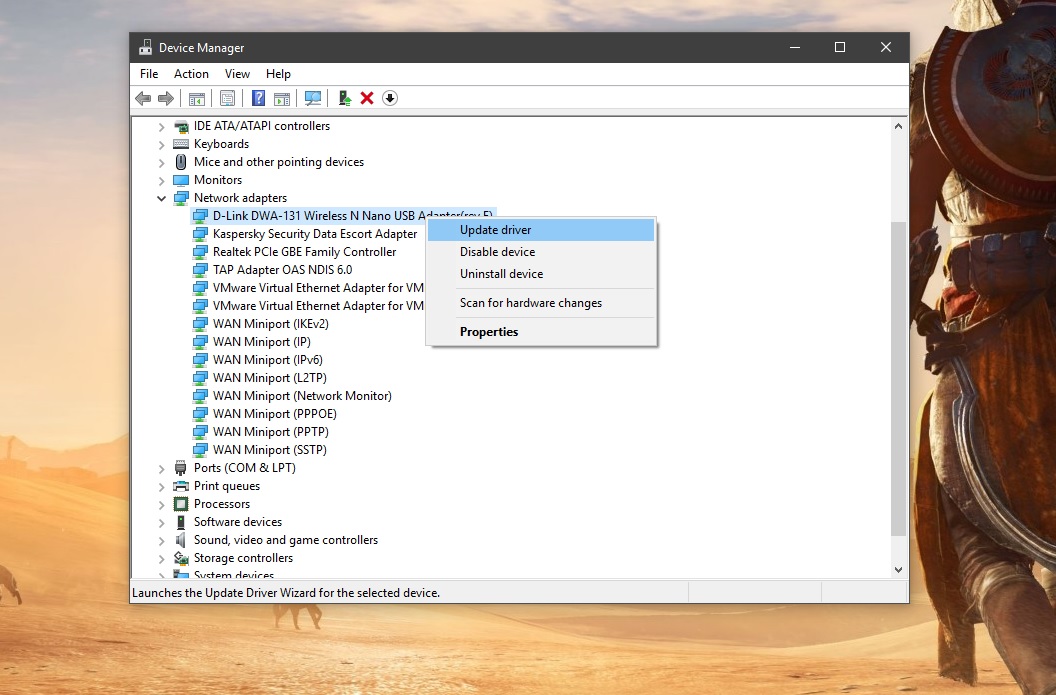This screenshot has height=695, width=1056.
Task: Choose Scan for hardware changes entry
Action: (x=541, y=303)
